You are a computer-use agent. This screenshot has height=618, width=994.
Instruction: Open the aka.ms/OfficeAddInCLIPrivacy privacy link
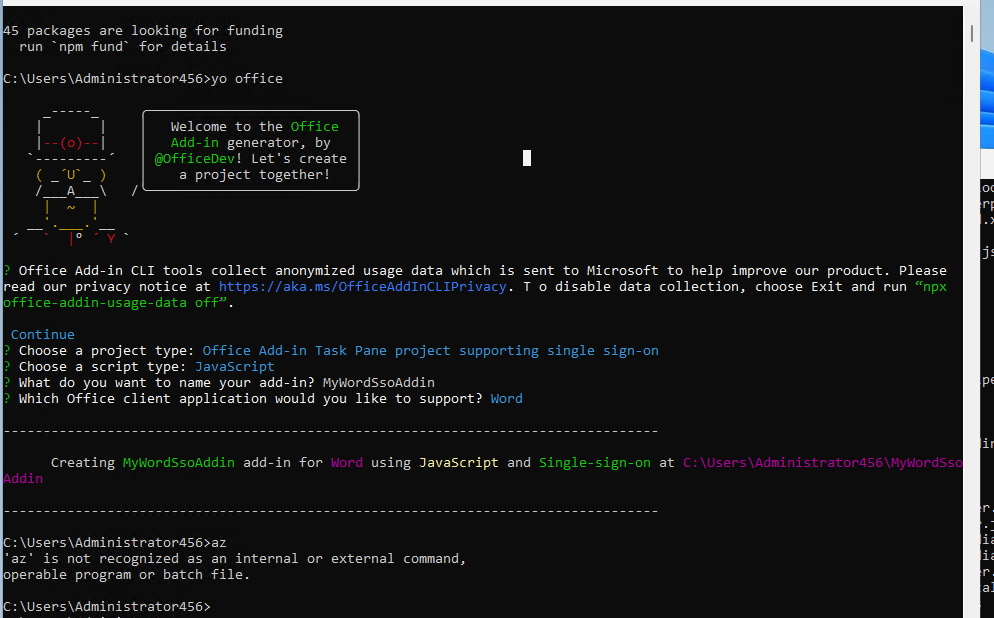pos(362,286)
